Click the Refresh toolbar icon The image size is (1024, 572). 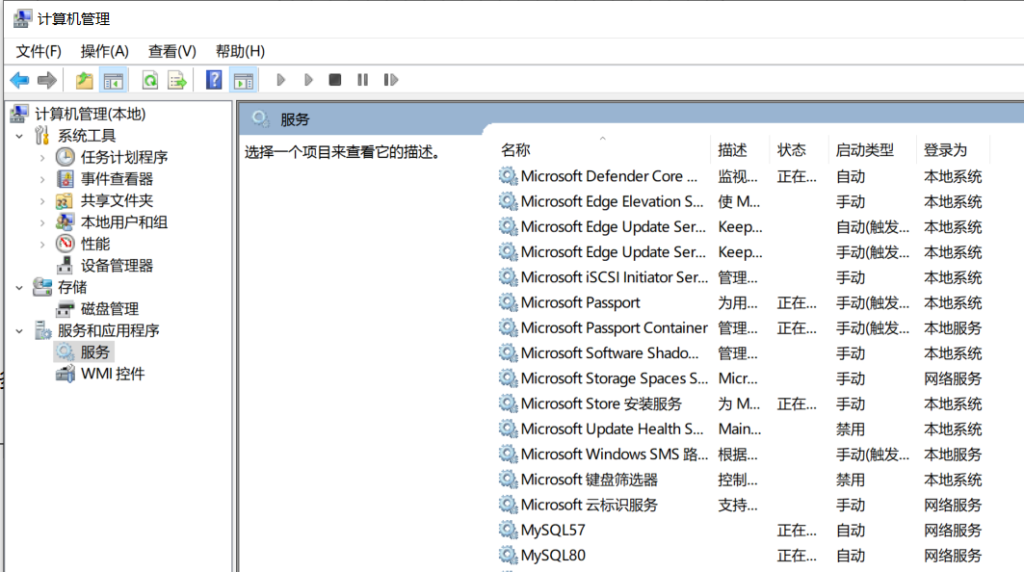pos(150,80)
